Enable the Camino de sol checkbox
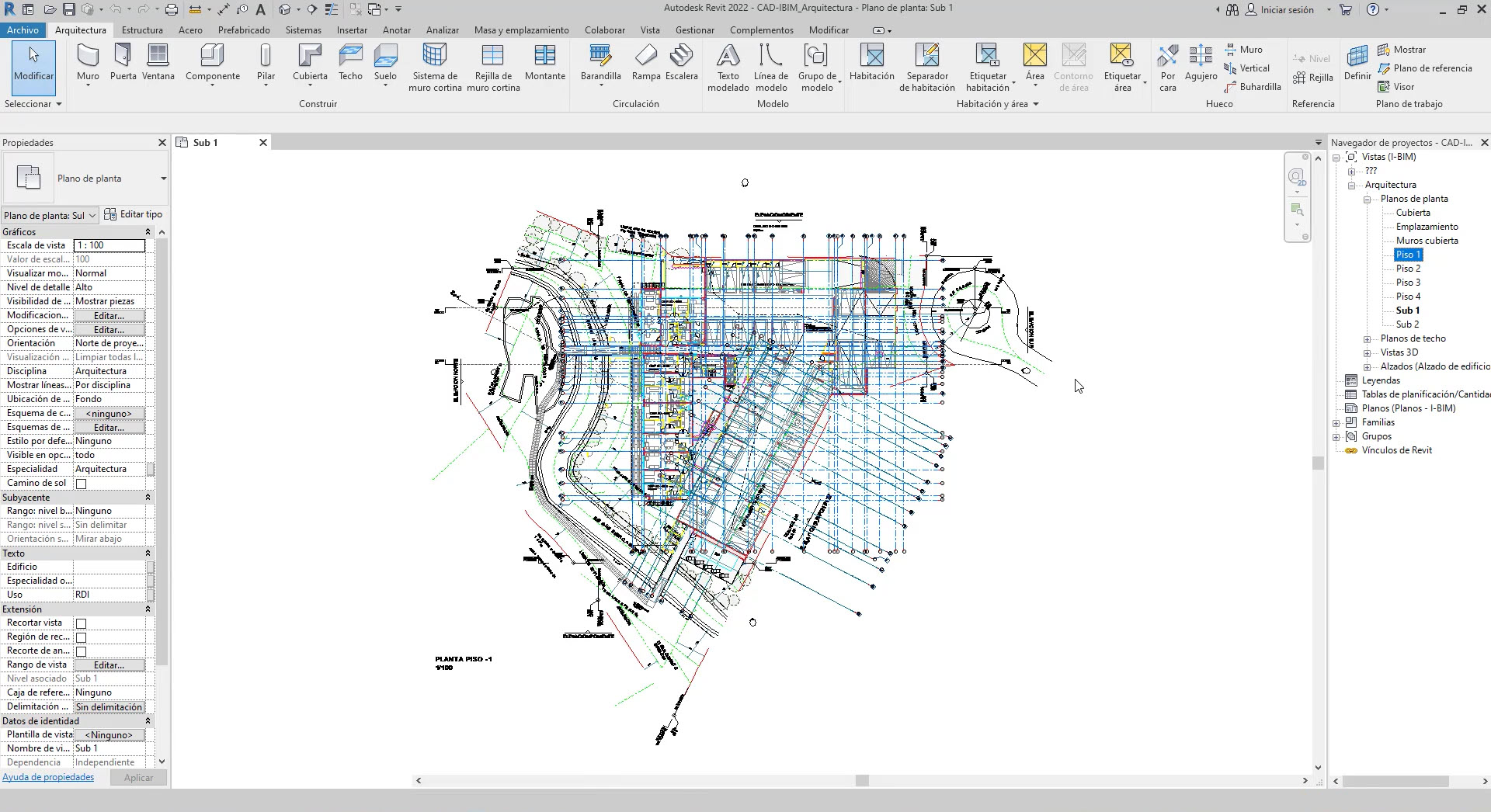 (x=81, y=484)
